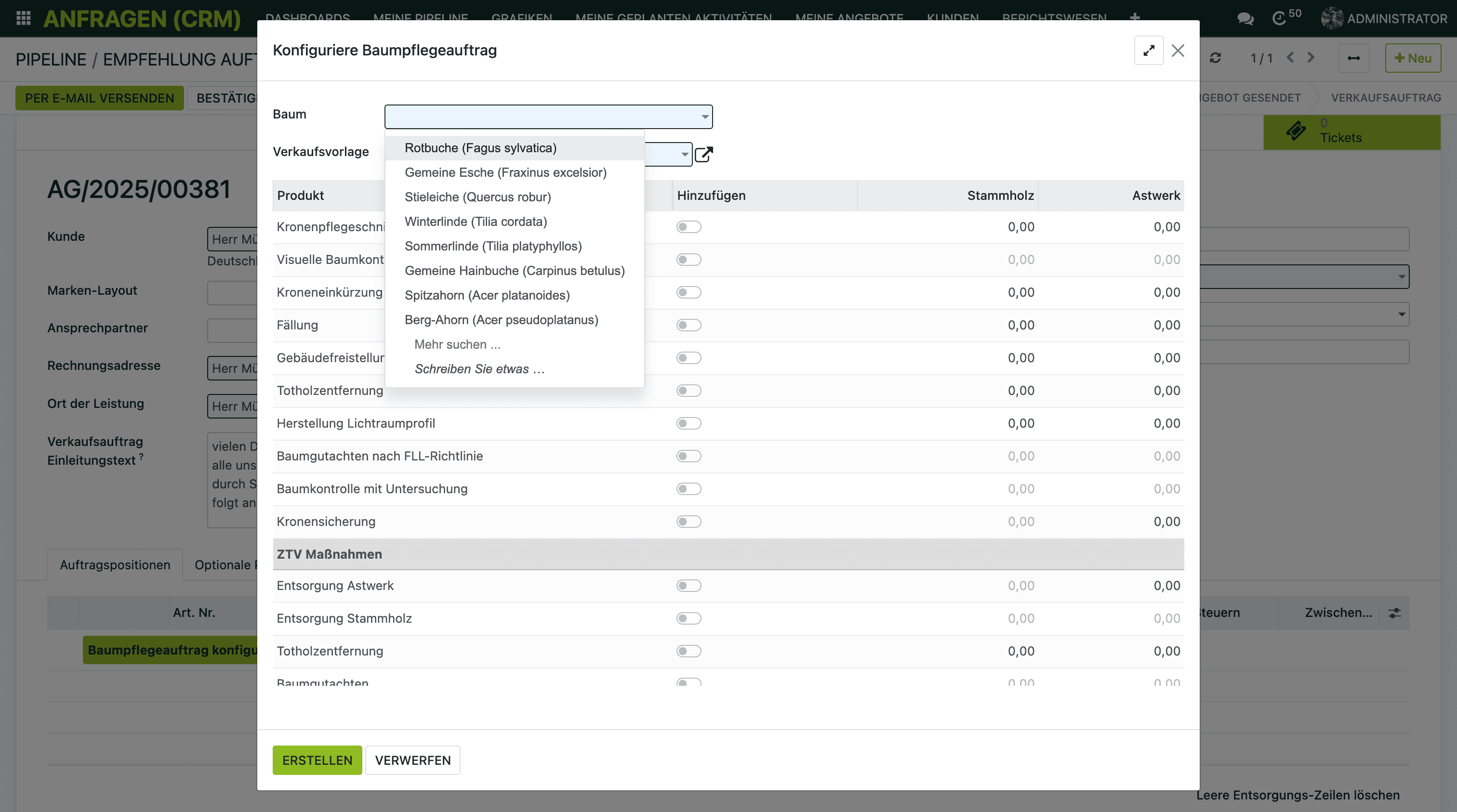This screenshot has width=1457, height=812.
Task: Open the apps grid menu icon
Action: [23, 18]
